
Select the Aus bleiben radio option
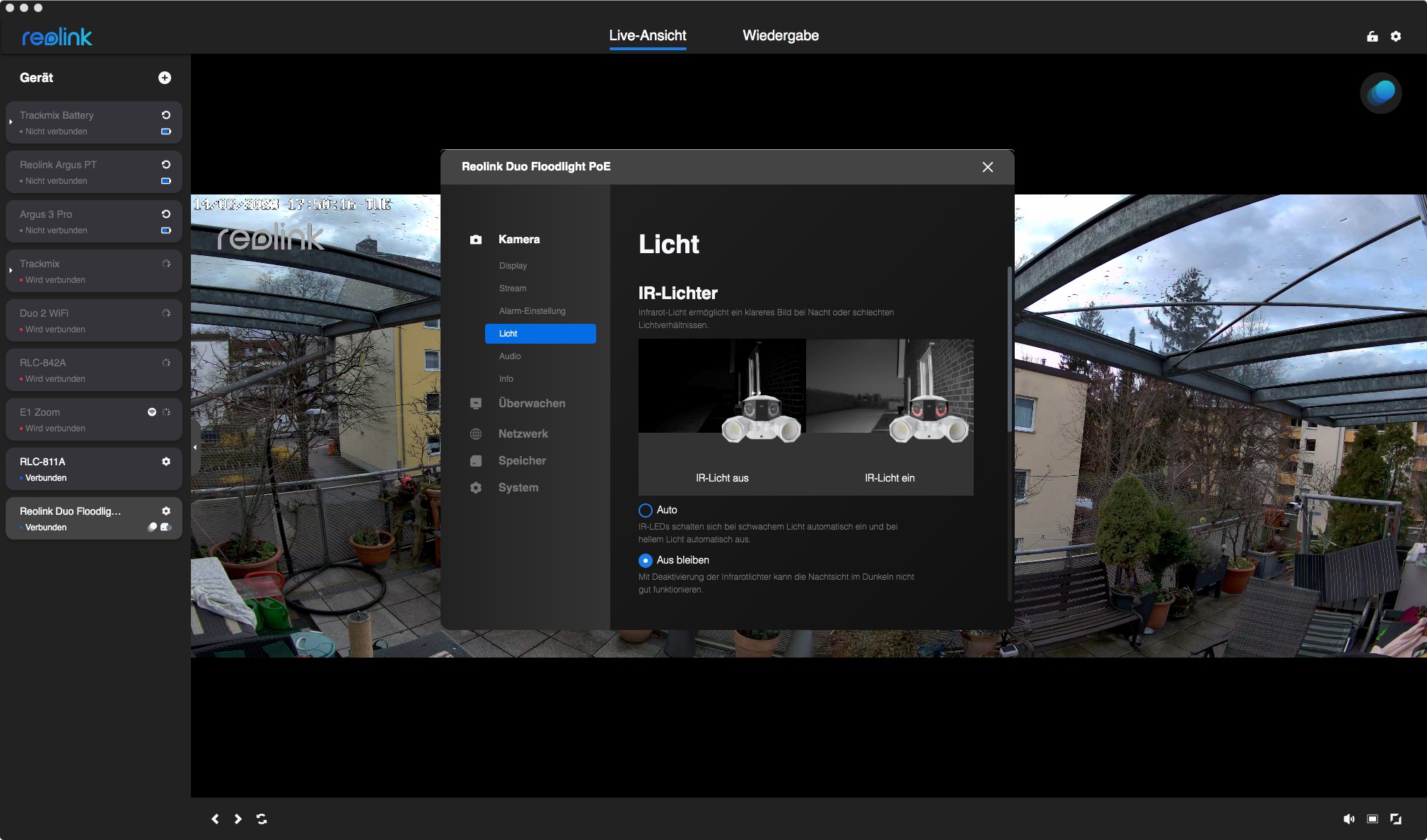coord(646,561)
